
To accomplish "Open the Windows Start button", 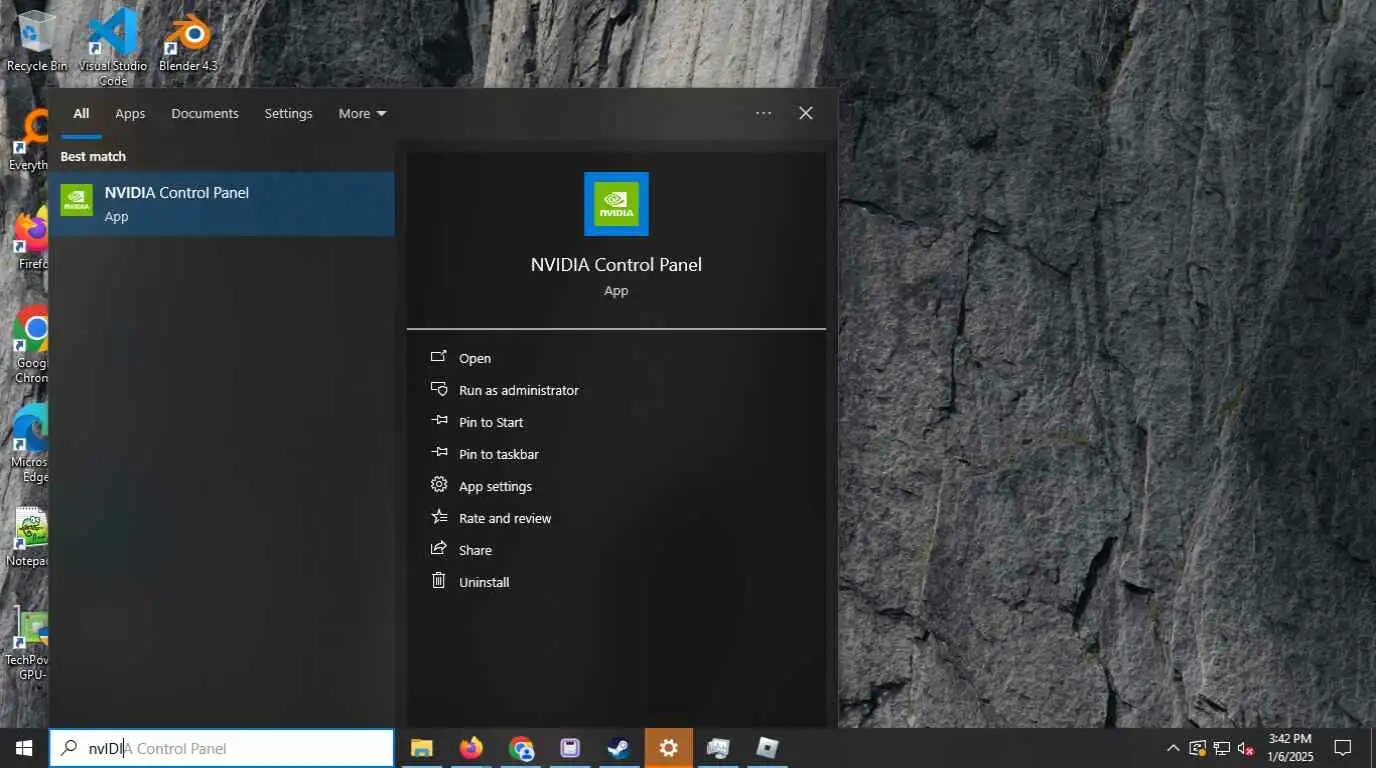I will 24,748.
